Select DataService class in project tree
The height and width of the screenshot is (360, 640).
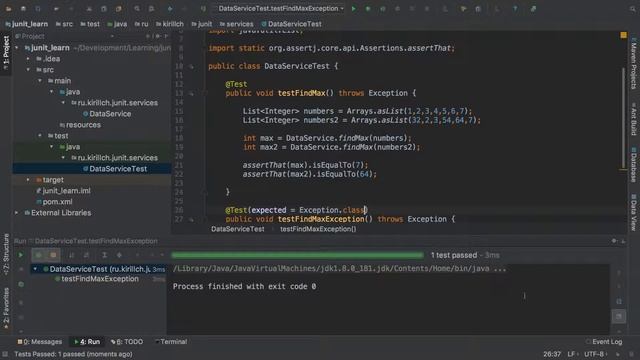click(107, 114)
